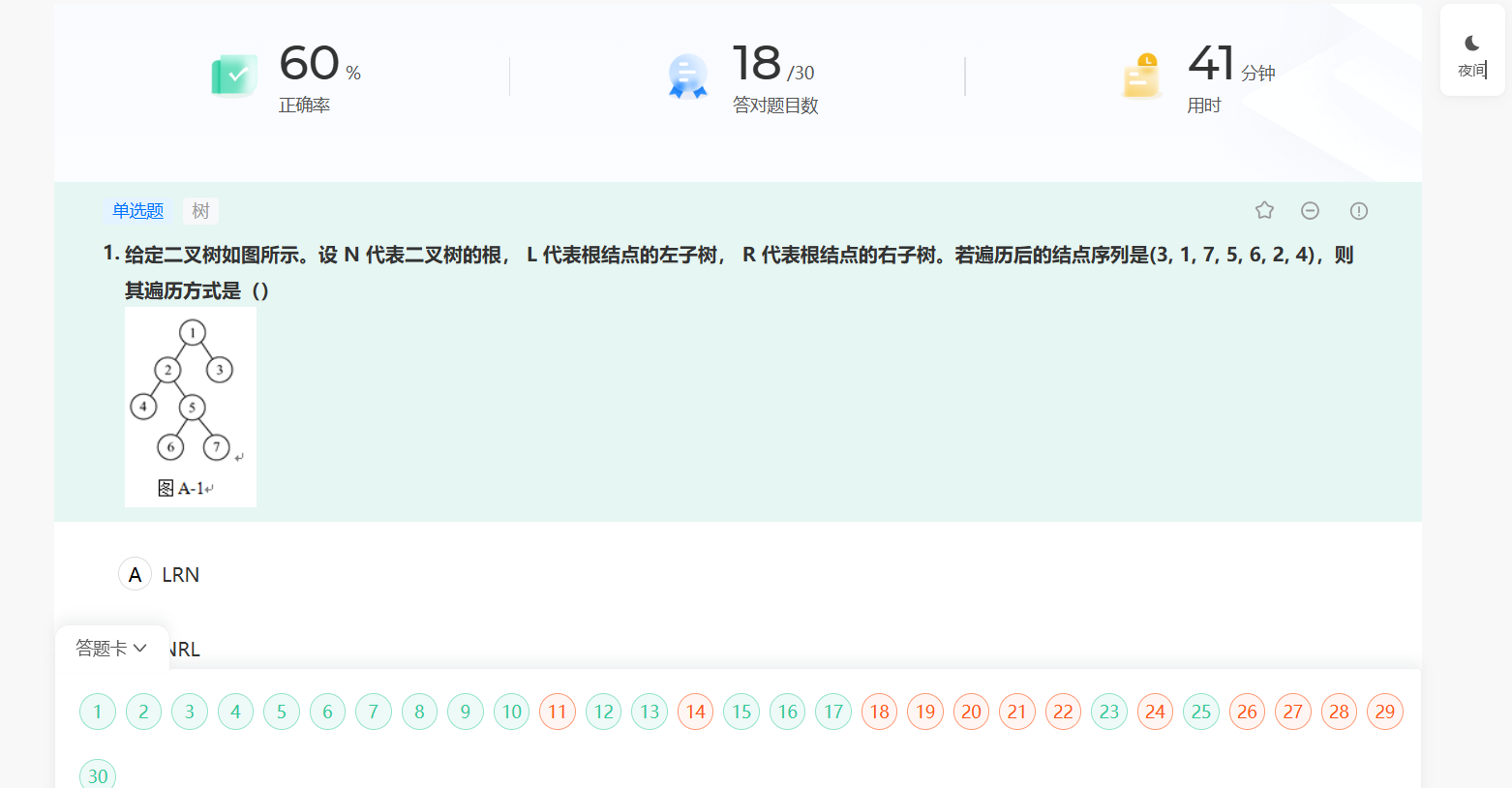1512x788 pixels.
Task: Click the yellow time-spent clock icon
Action: (x=1142, y=76)
